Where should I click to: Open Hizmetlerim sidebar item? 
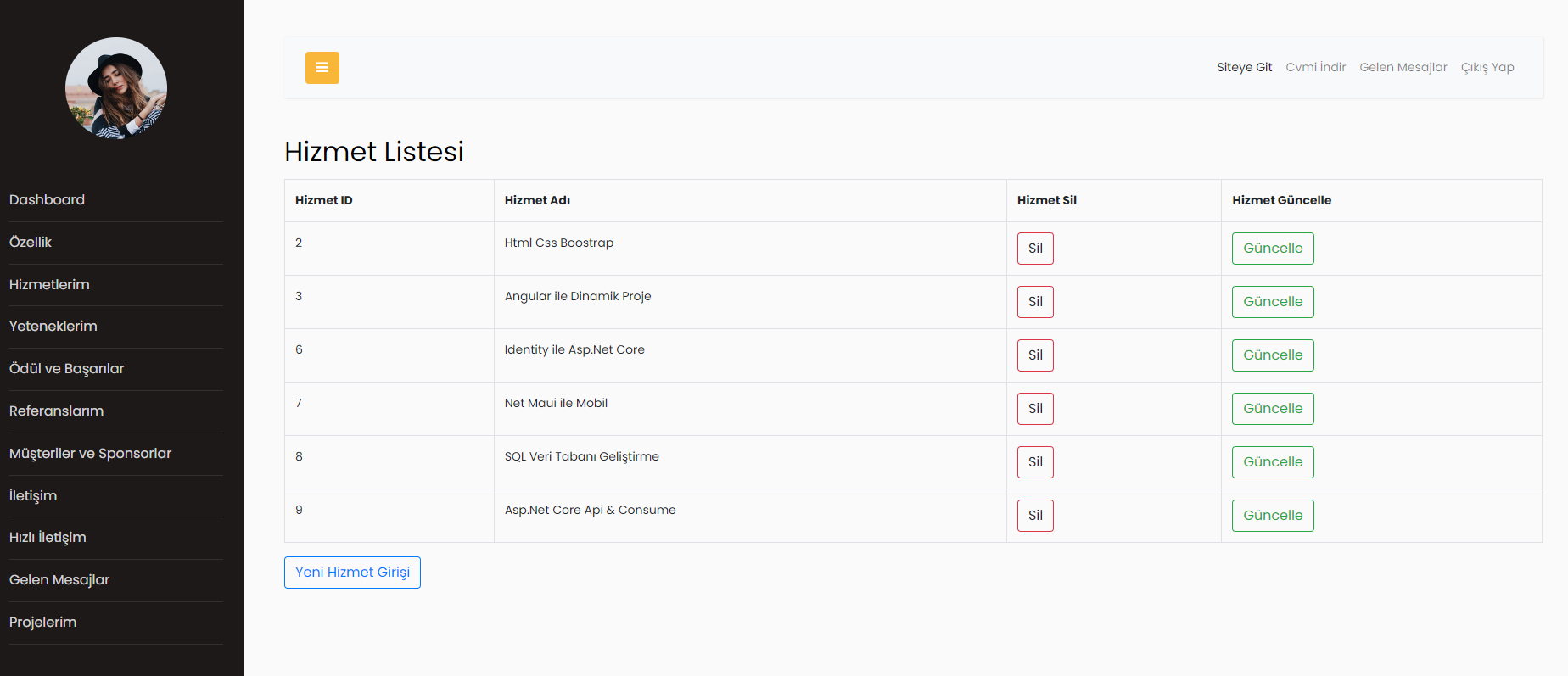(49, 285)
